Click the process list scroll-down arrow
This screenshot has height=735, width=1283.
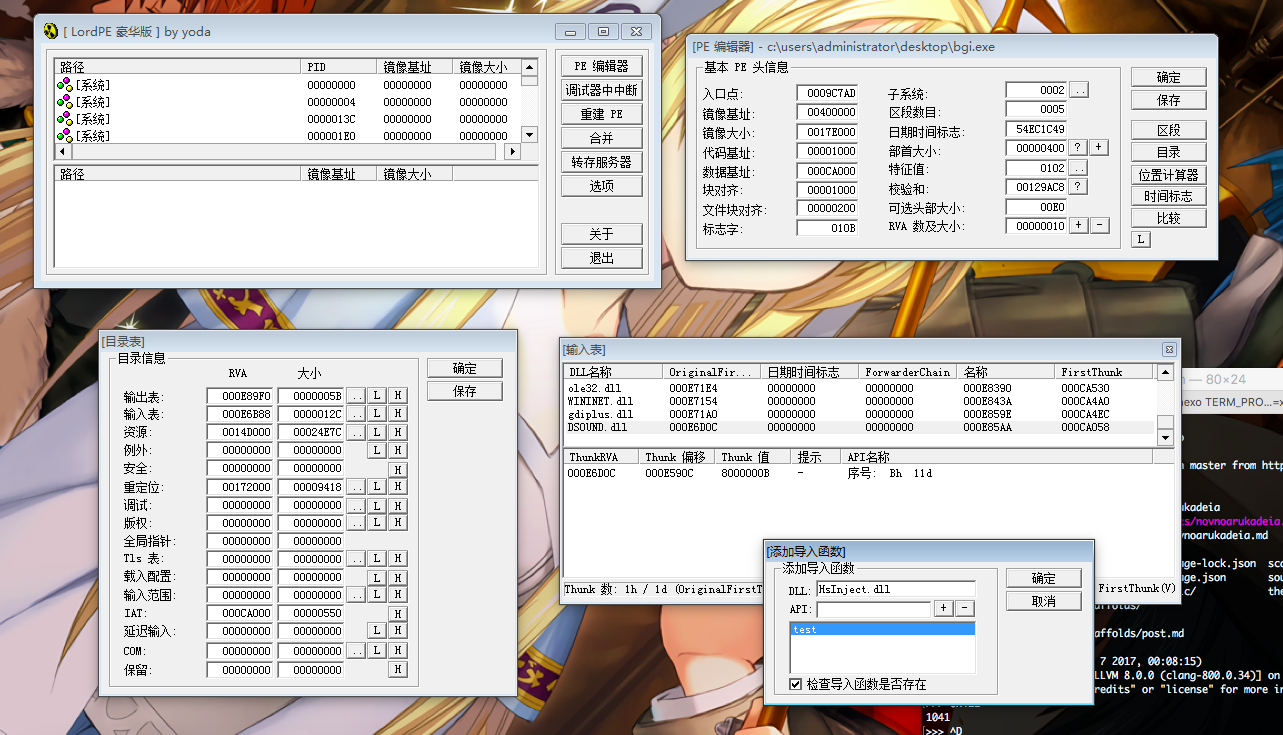coord(530,135)
